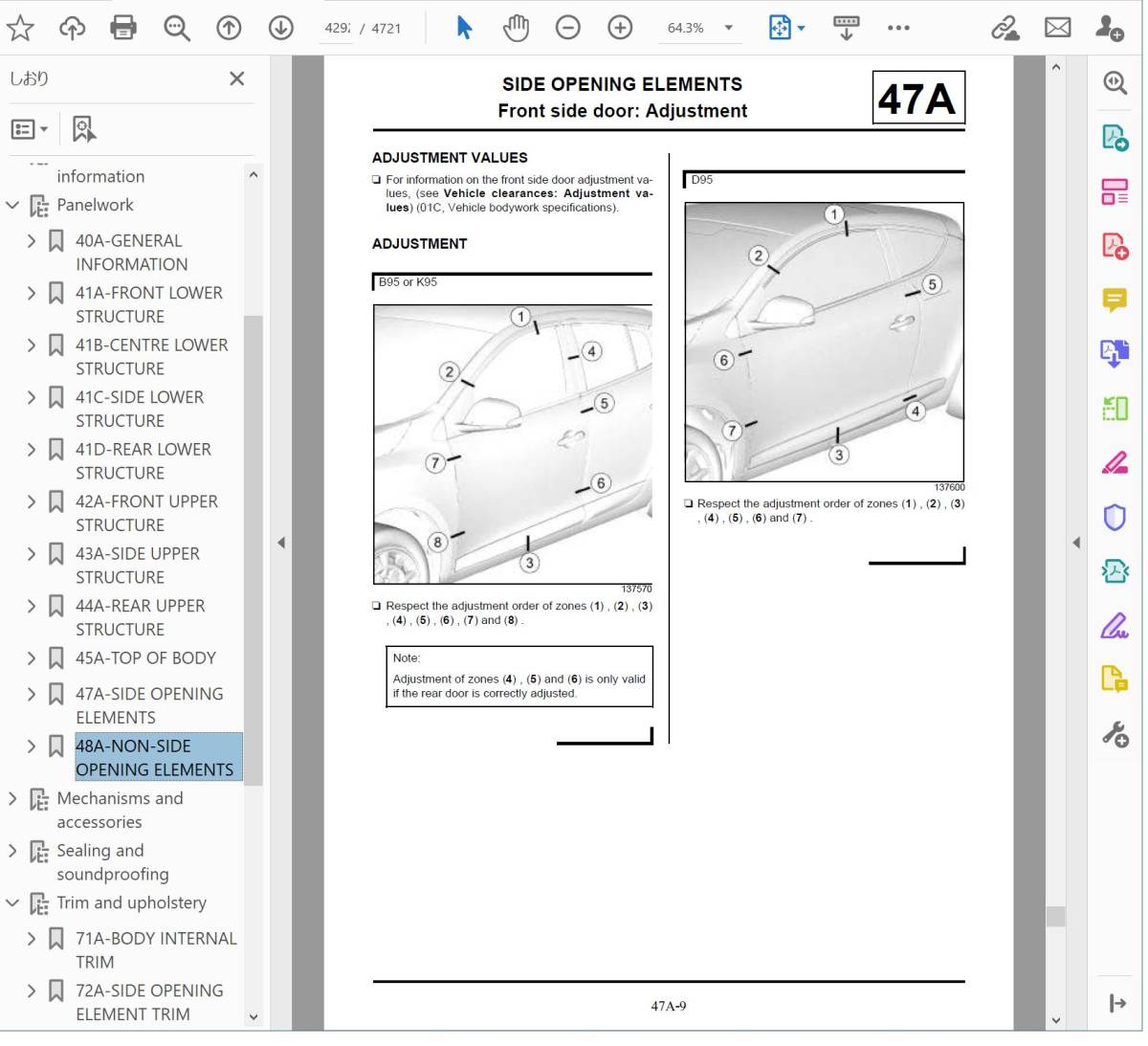The image size is (1148, 1046).
Task: Expand the Mechanisms and accessories group
Action: [12, 798]
